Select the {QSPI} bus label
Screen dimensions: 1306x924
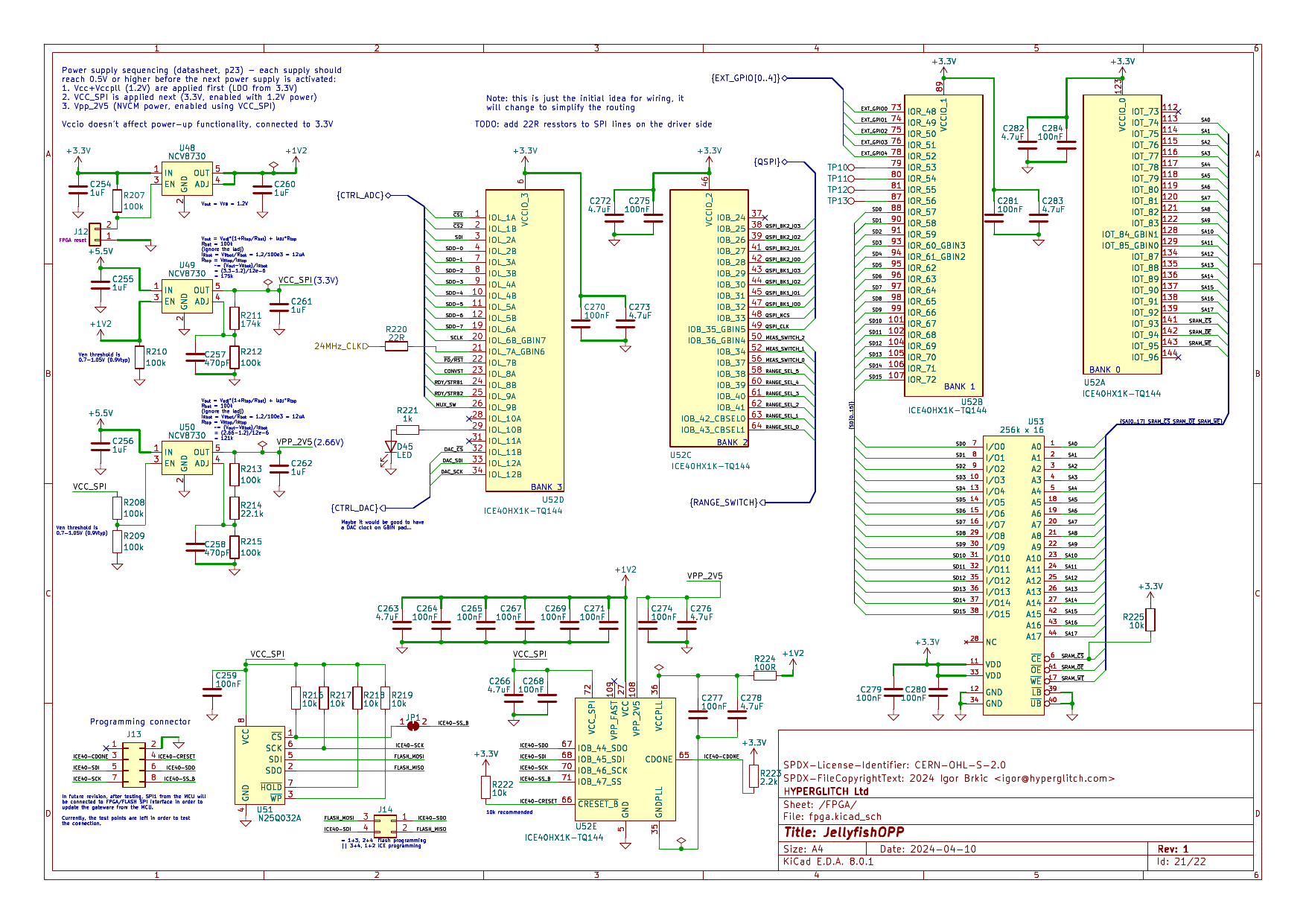tap(767, 162)
